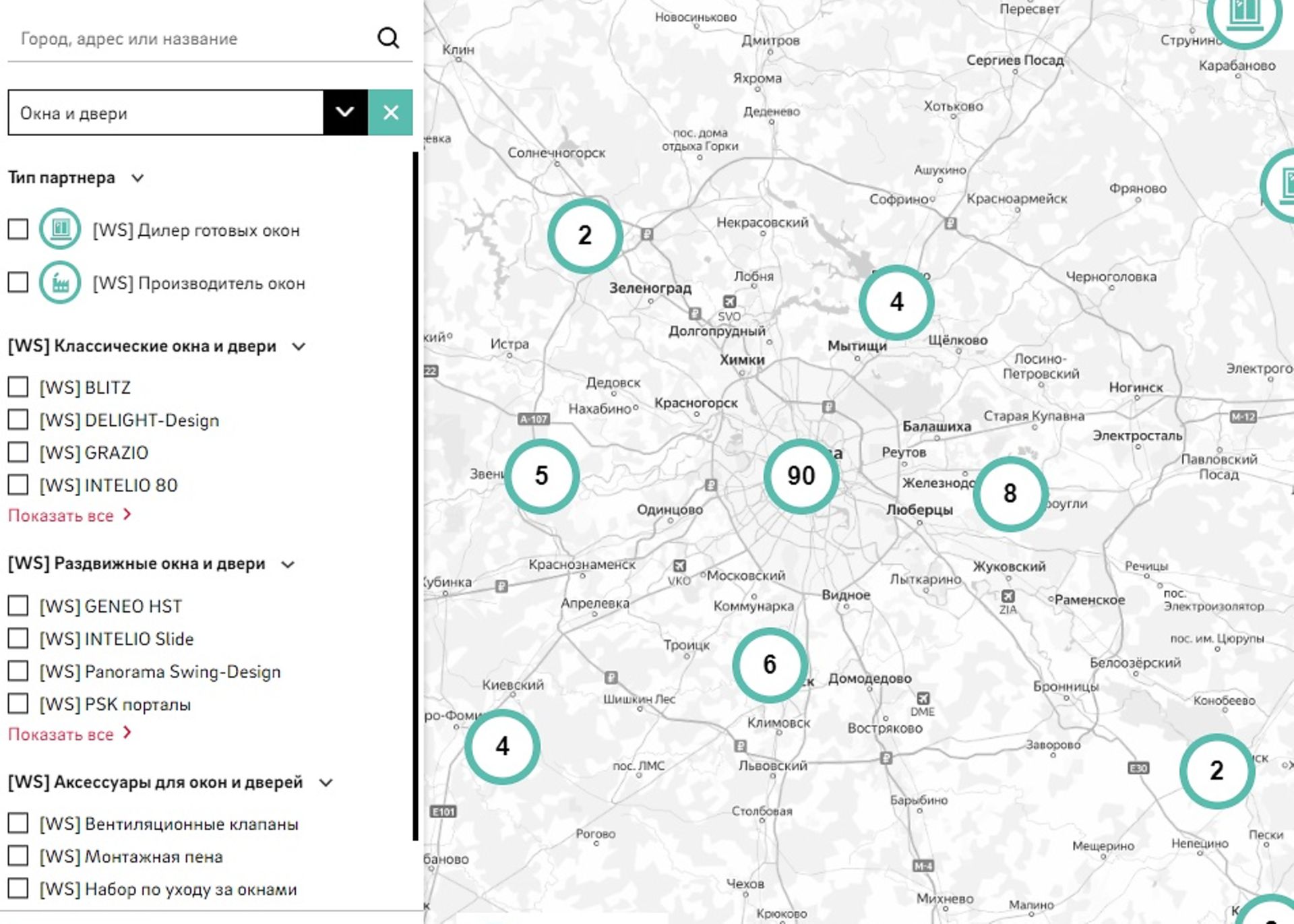Open the cluster marker labeled 5
Viewport: 1294px width, 924px height.
pos(541,476)
